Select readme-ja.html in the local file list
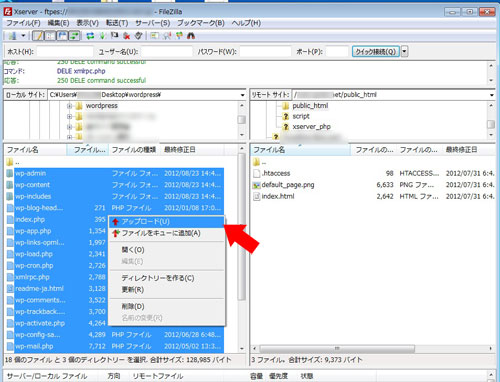 pyautogui.click(x=39, y=289)
